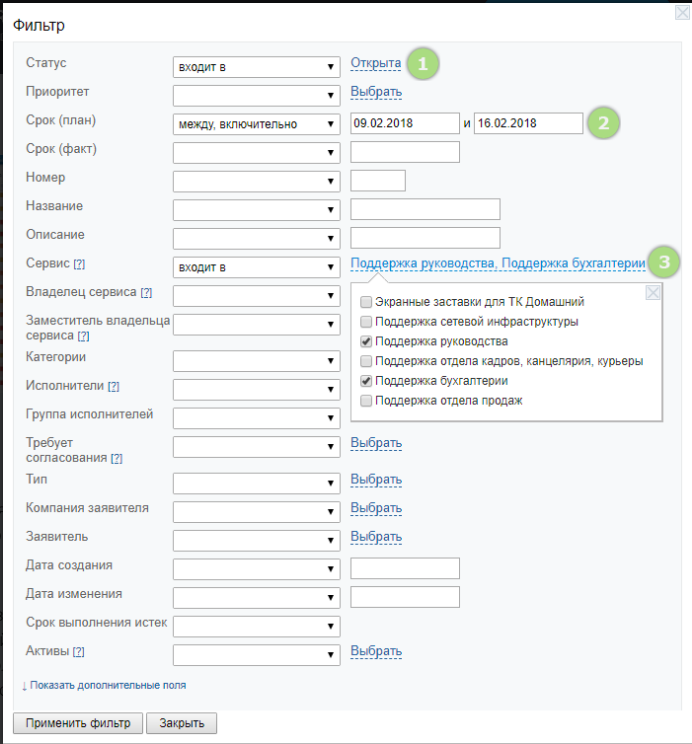The width and height of the screenshot is (692, 744).
Task: Expand the Приоритет condition dropdown
Action: point(256,96)
